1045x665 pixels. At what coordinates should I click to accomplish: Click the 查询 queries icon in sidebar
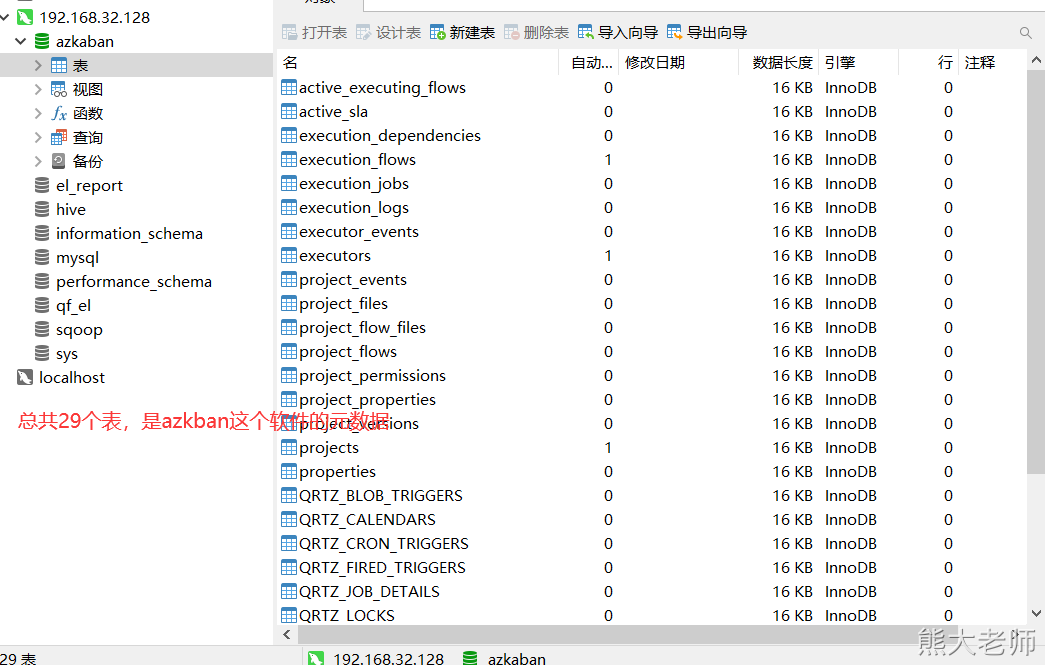click(59, 137)
